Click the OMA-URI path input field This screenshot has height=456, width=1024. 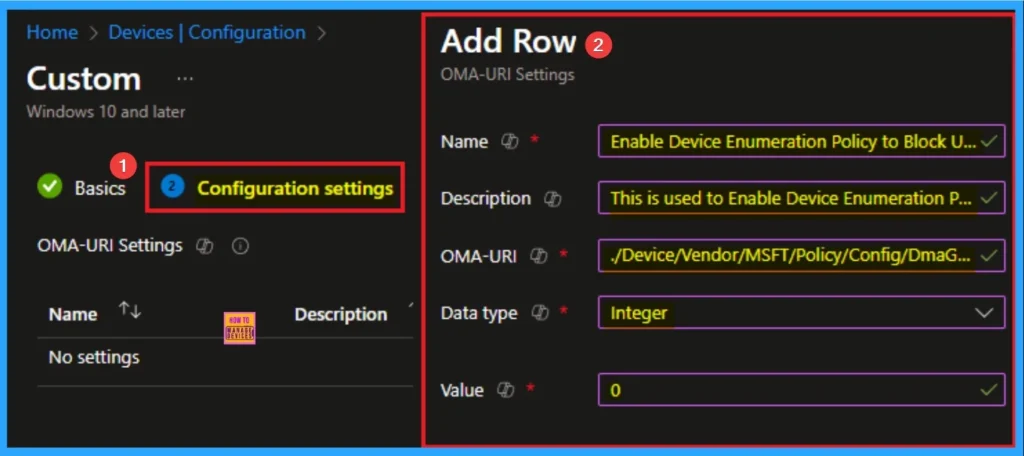pos(790,256)
